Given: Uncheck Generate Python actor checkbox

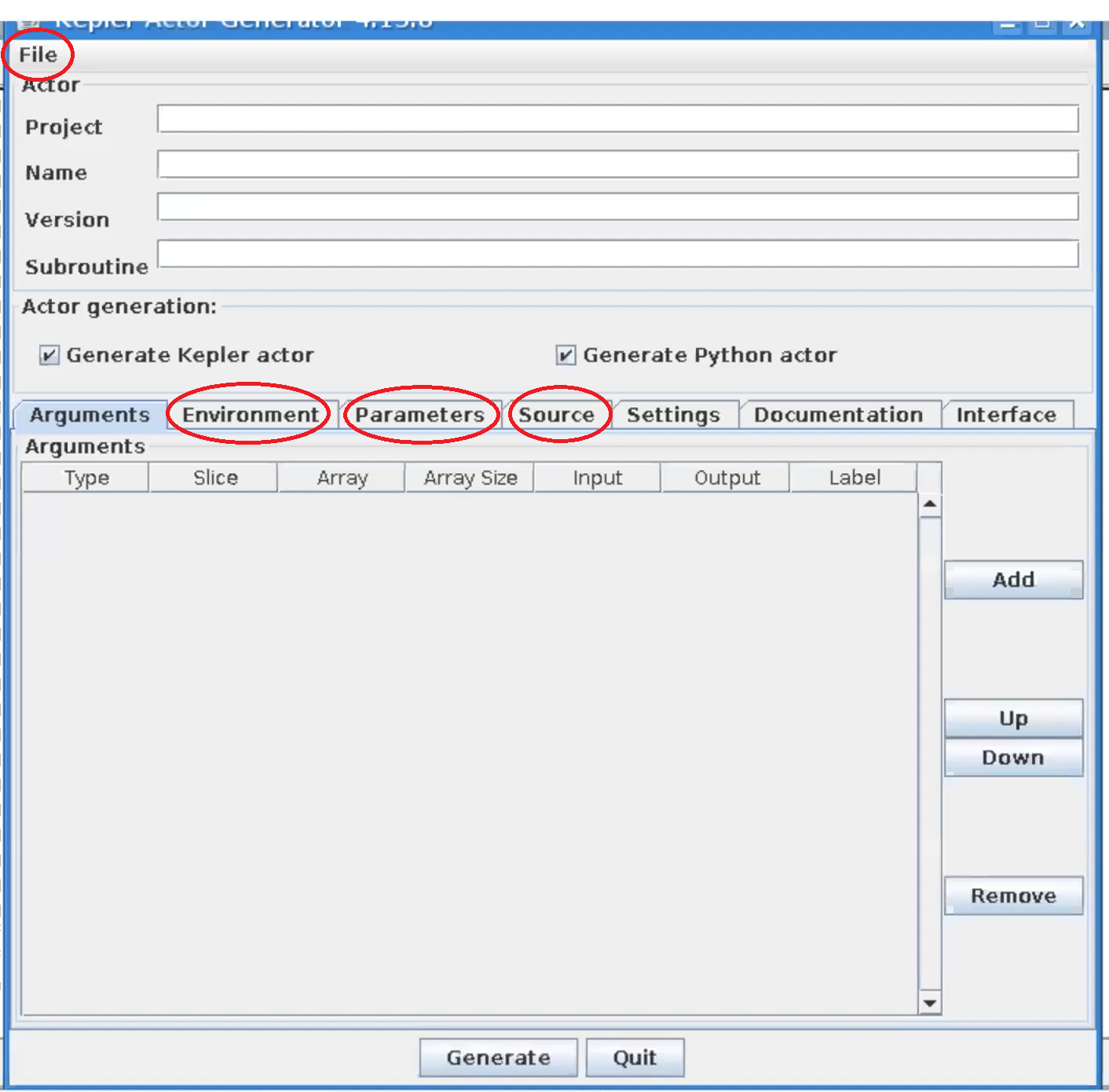Looking at the screenshot, I should pos(565,356).
